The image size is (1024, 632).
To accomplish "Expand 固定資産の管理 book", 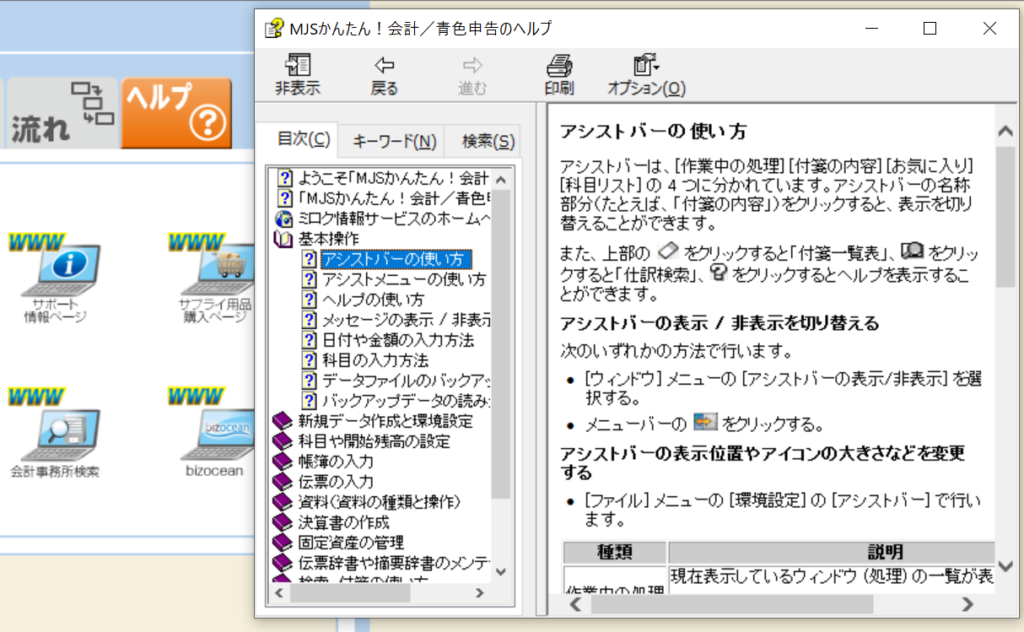I will coord(351,543).
